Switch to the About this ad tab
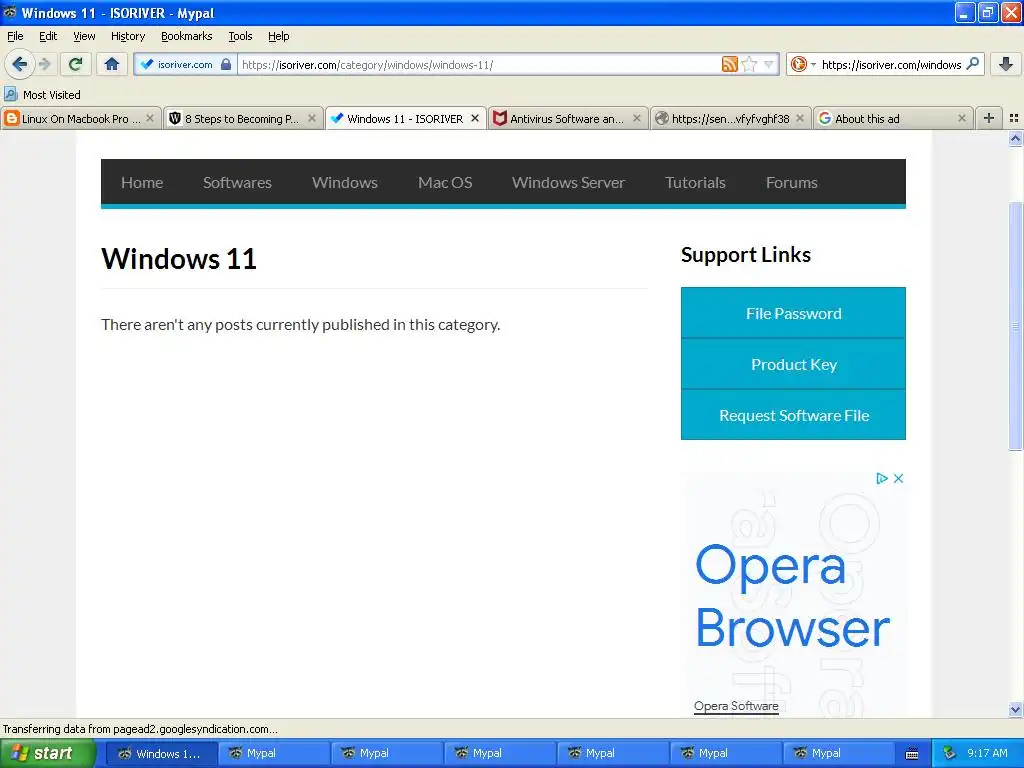This screenshot has width=1024, height=768. (893, 119)
